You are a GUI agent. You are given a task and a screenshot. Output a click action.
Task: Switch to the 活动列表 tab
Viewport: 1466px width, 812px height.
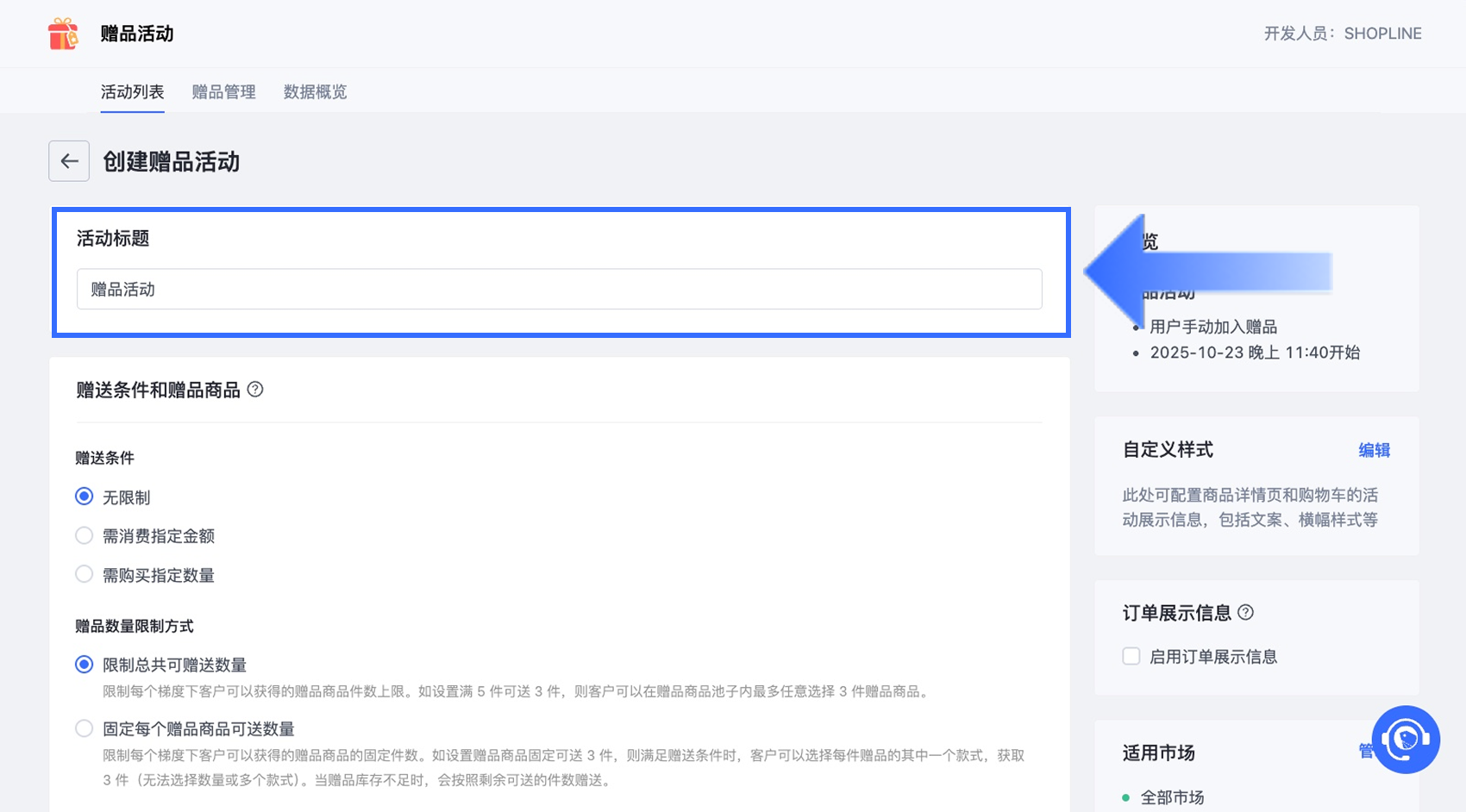click(132, 92)
